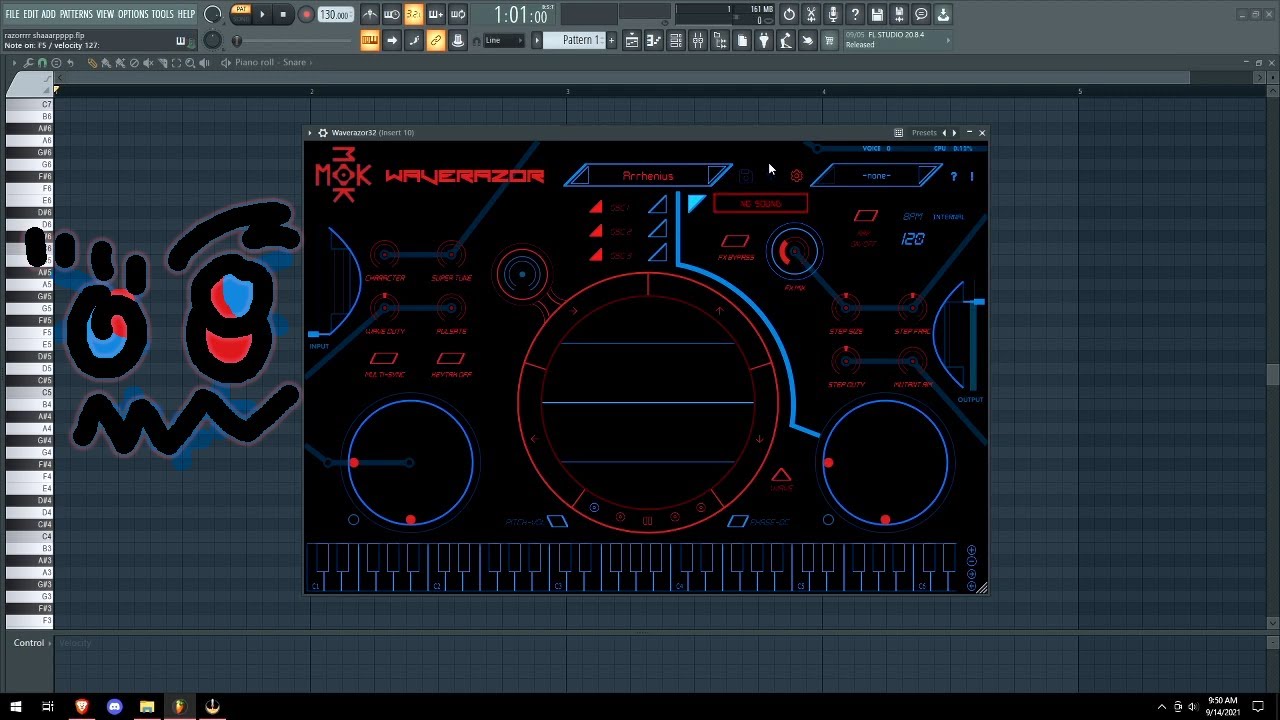Viewport: 1280px width, 720px height.
Task: Click the undo history icon
Action: click(789, 15)
